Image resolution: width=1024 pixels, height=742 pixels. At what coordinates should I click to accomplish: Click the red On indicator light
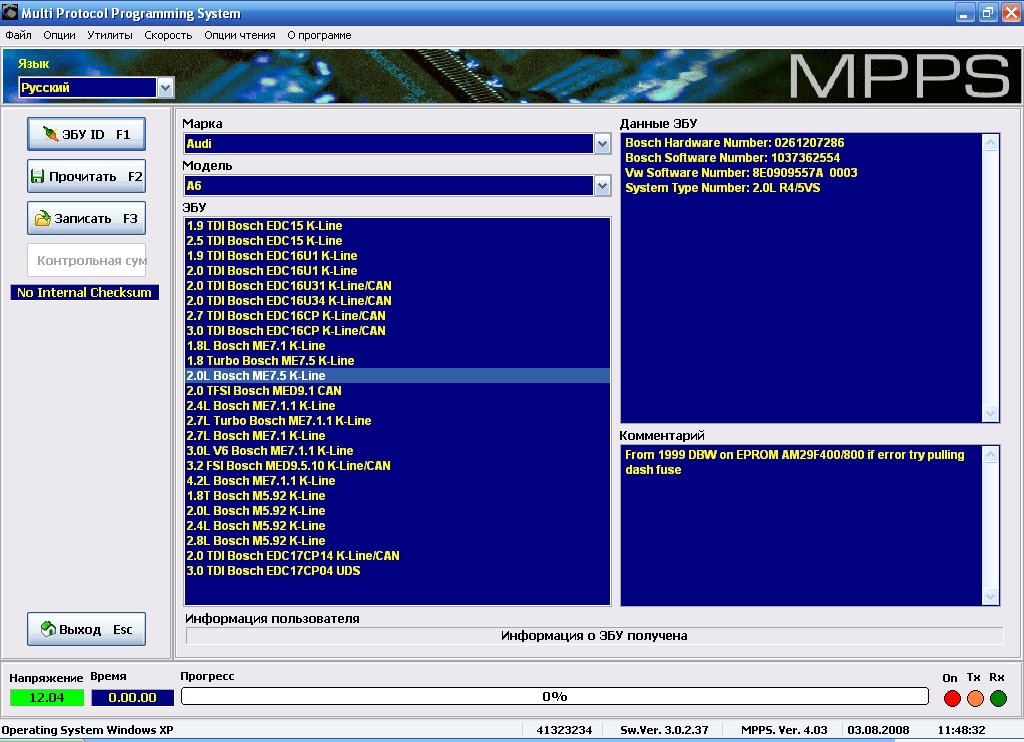[x=951, y=698]
